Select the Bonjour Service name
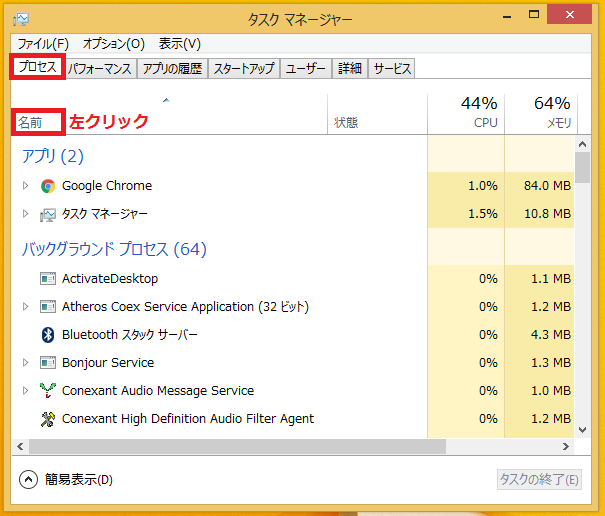 tap(108, 363)
